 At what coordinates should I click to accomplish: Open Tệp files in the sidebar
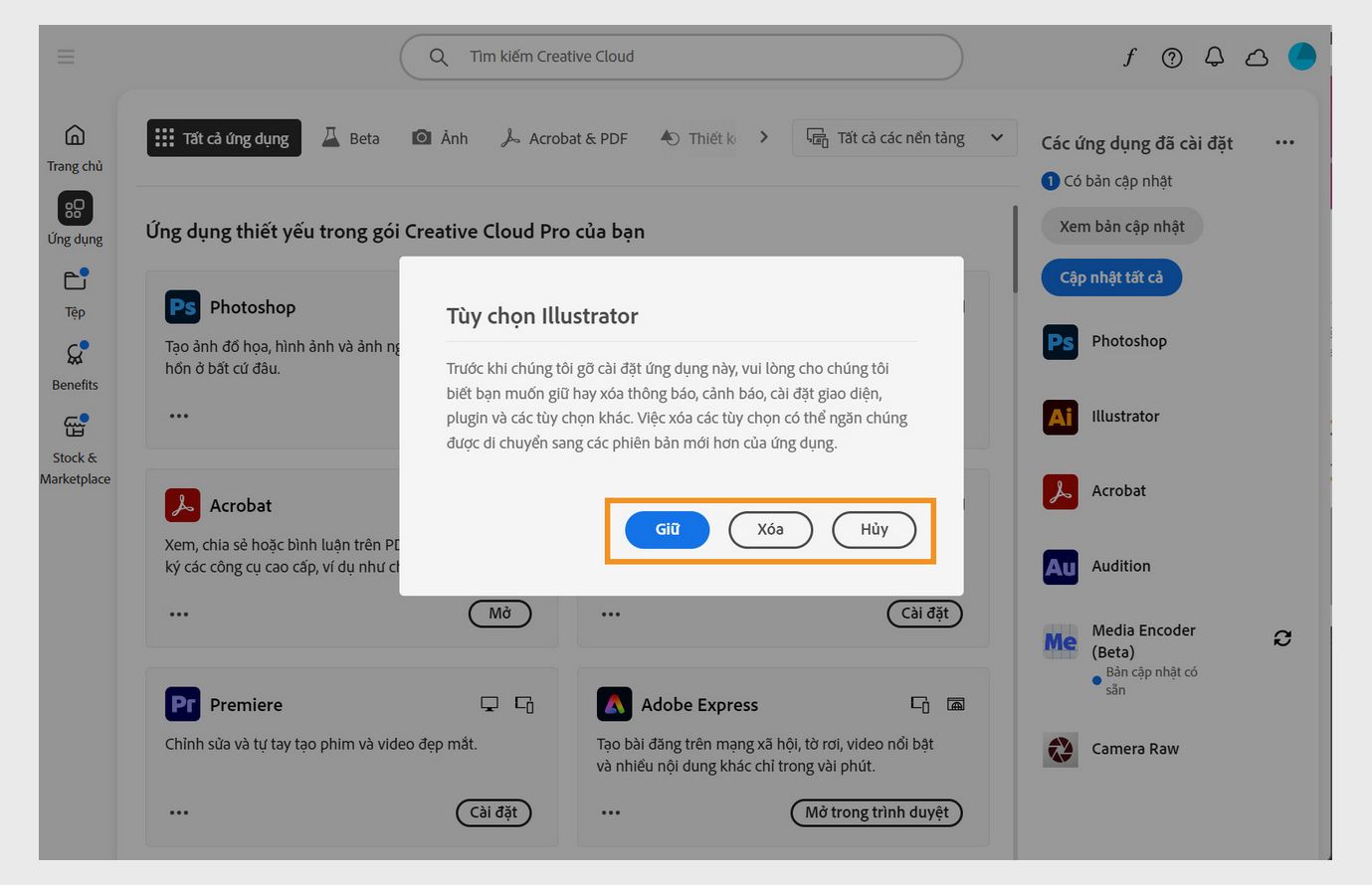75,292
